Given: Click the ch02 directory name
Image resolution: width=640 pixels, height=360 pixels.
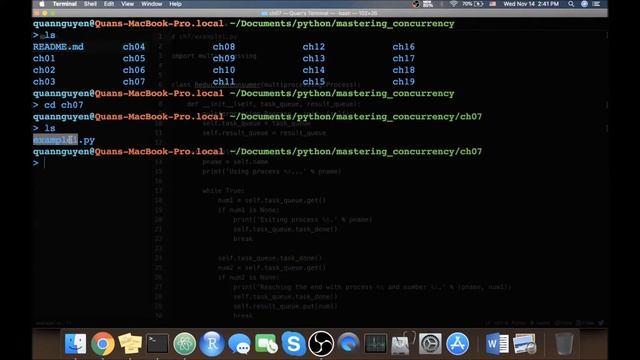Looking at the screenshot, I should (x=44, y=70).
